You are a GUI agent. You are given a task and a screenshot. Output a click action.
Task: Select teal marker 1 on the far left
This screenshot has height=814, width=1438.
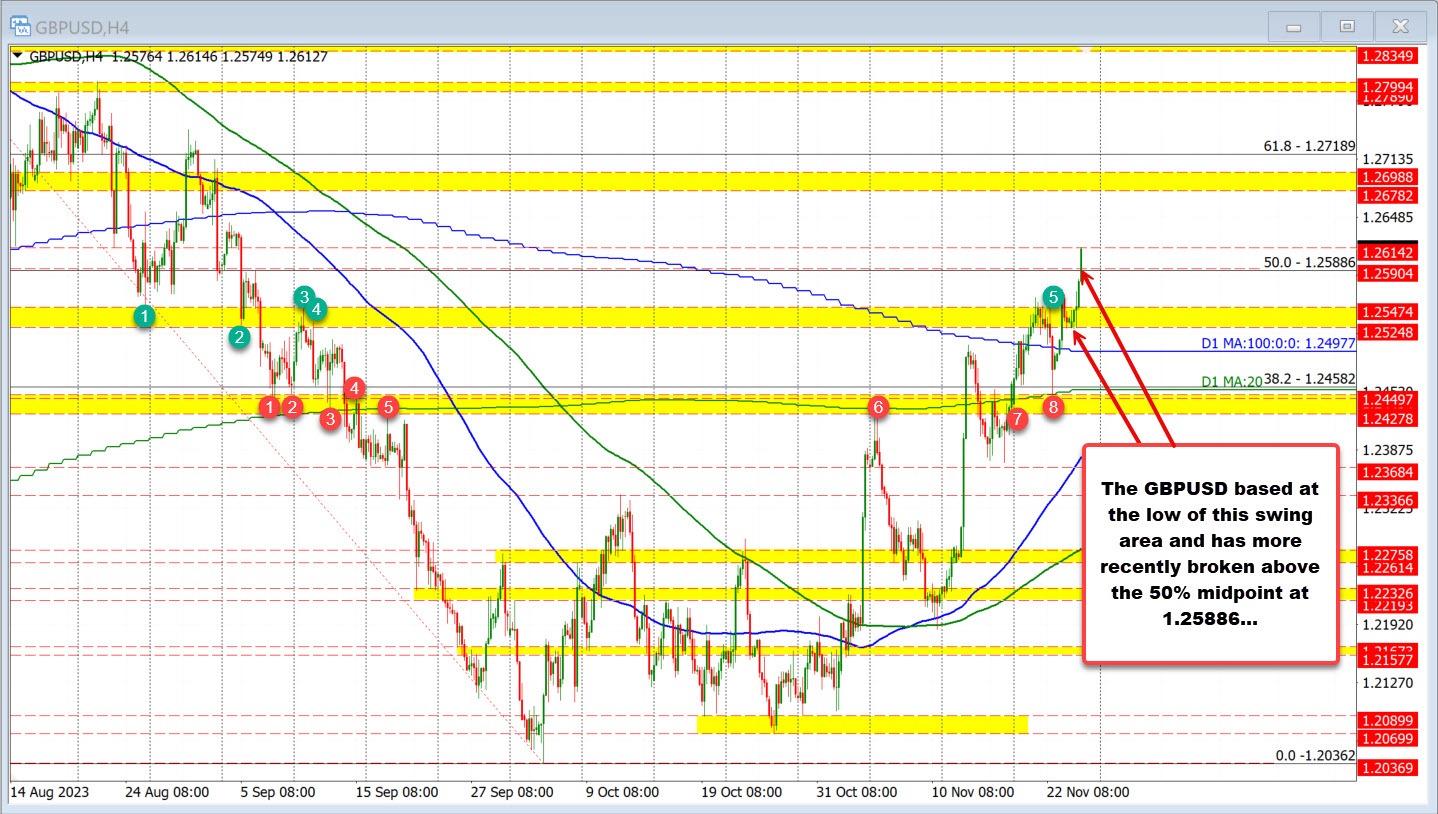pos(143,316)
